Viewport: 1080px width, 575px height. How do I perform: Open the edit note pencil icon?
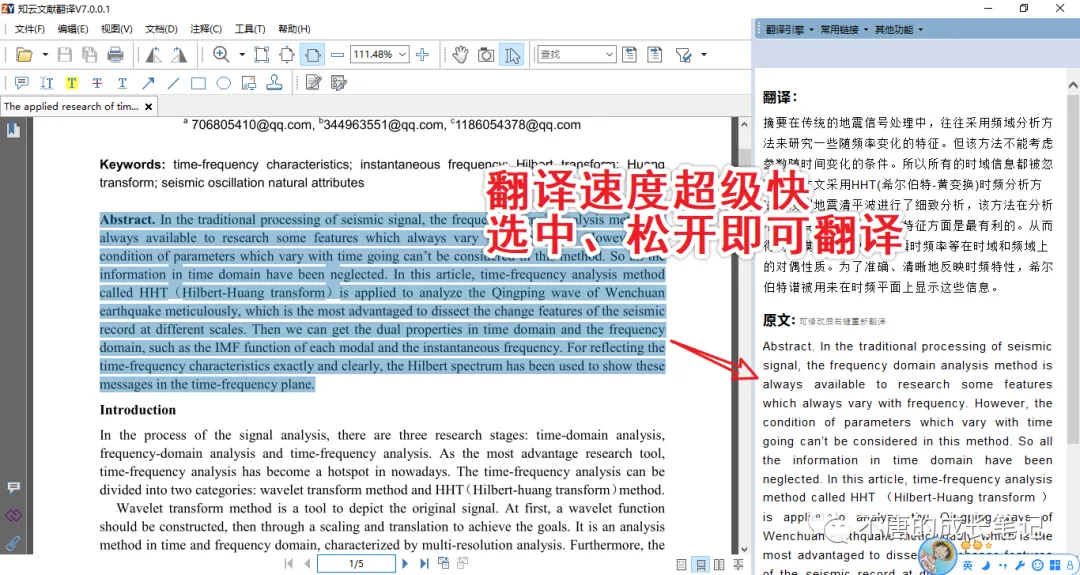(x=313, y=83)
